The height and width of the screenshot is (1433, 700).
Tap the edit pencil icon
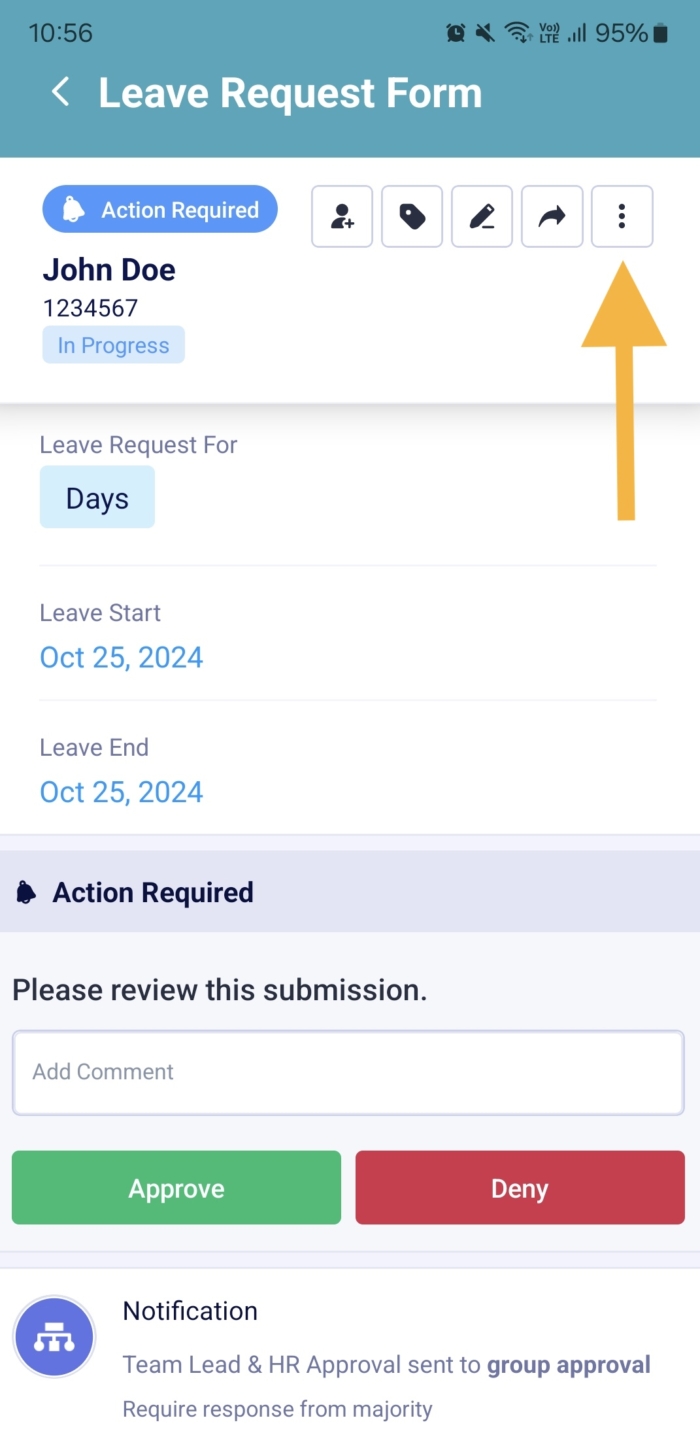click(x=482, y=216)
